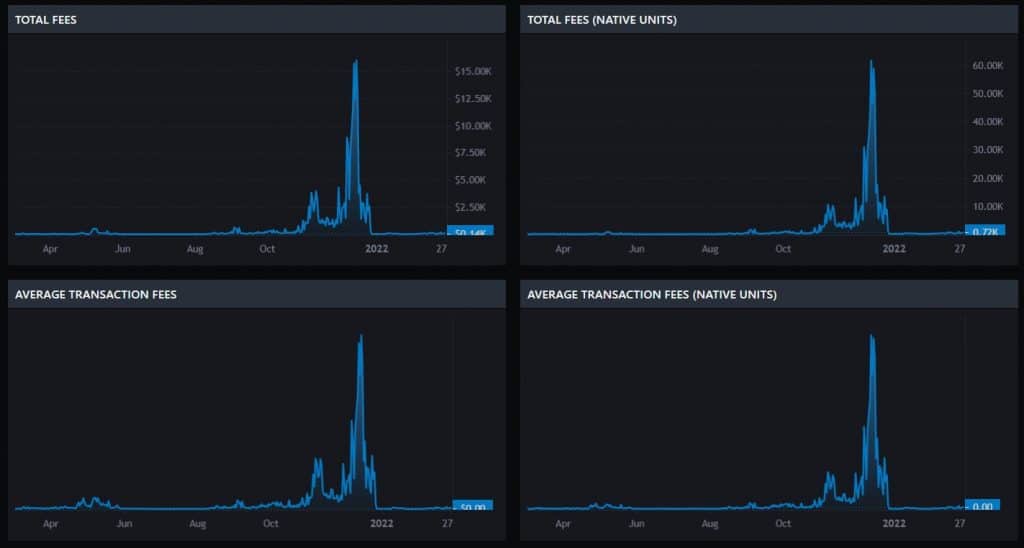Screen dimensions: 1024x548
Task: Click the $7.50K axis label in Total Fees
Action: click(x=471, y=153)
